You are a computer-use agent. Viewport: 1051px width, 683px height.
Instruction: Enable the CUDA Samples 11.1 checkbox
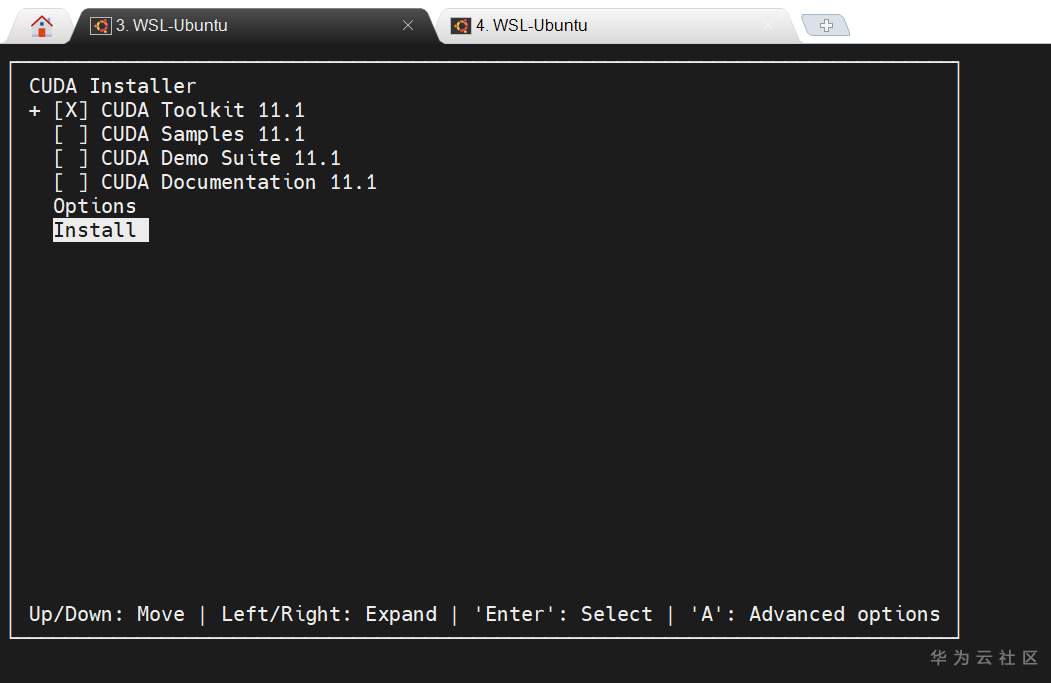(x=71, y=134)
